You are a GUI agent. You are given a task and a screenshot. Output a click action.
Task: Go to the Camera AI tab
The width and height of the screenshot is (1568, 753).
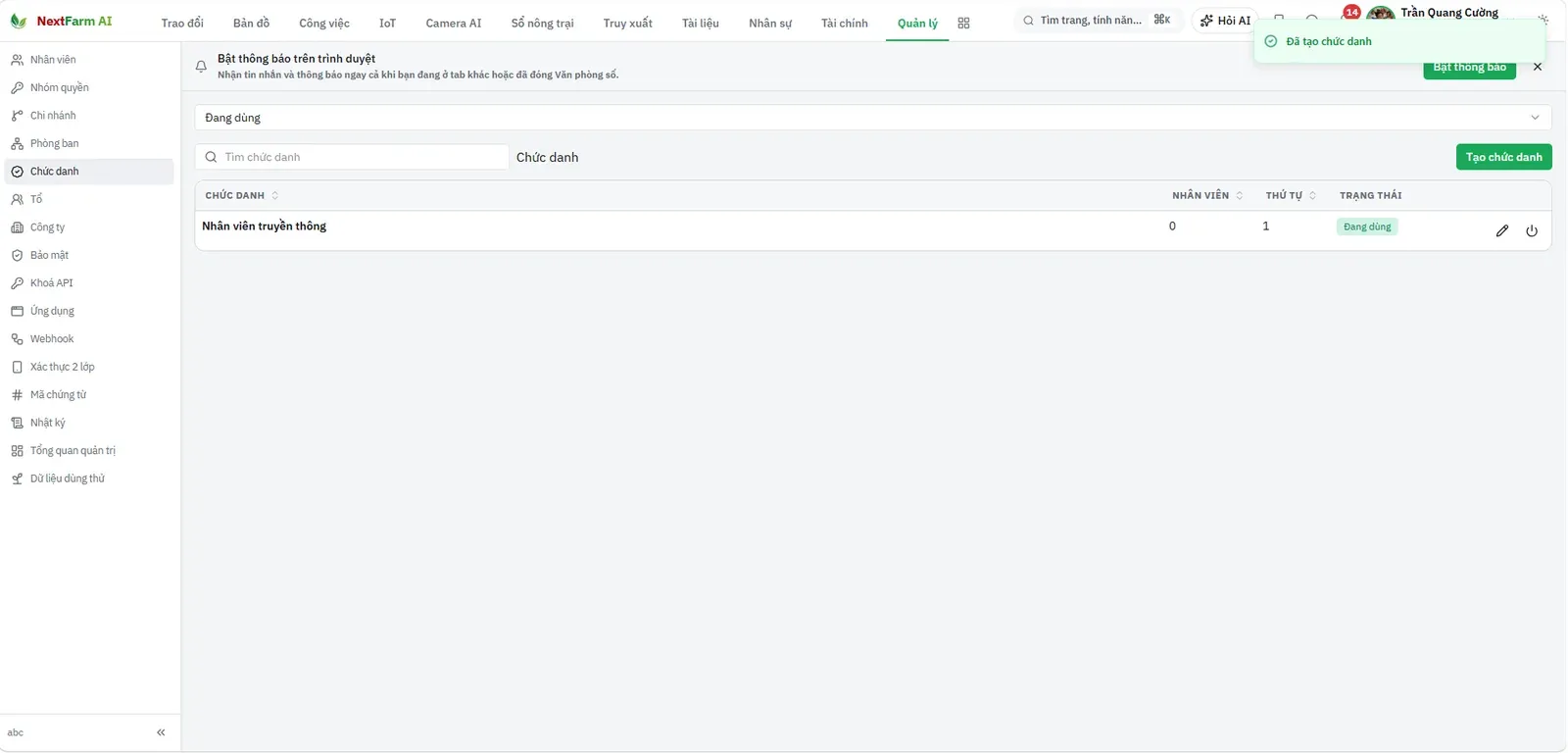(x=454, y=23)
